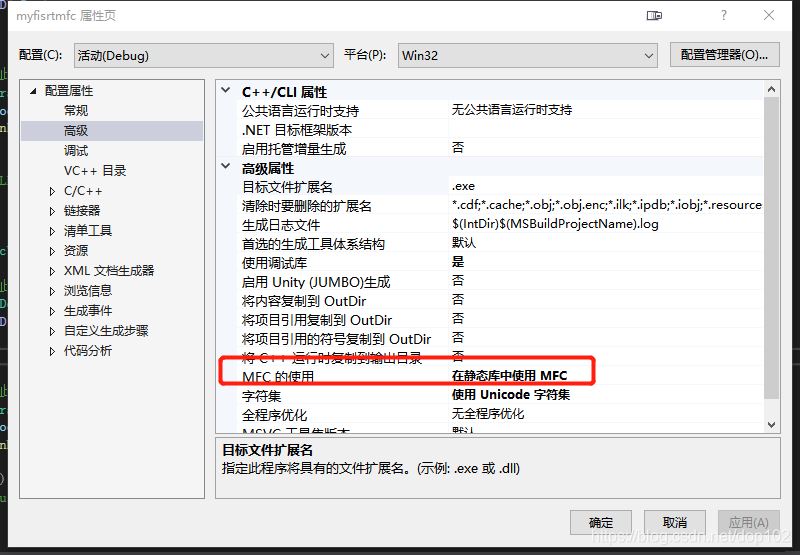Open the 配置(C) configuration dropdown
Viewport: 800px width, 555px height.
pyautogui.click(x=204, y=56)
